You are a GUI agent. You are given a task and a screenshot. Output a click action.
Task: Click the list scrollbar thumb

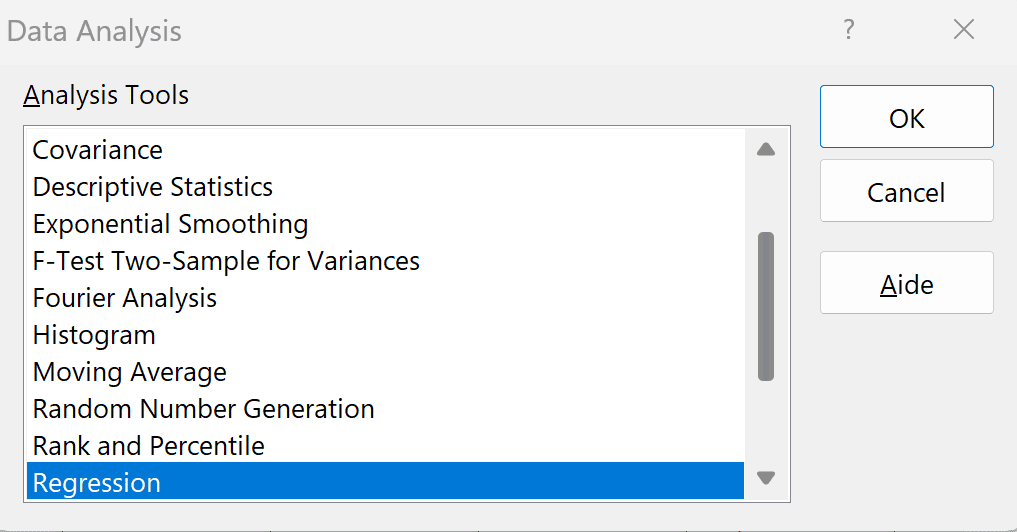click(766, 306)
